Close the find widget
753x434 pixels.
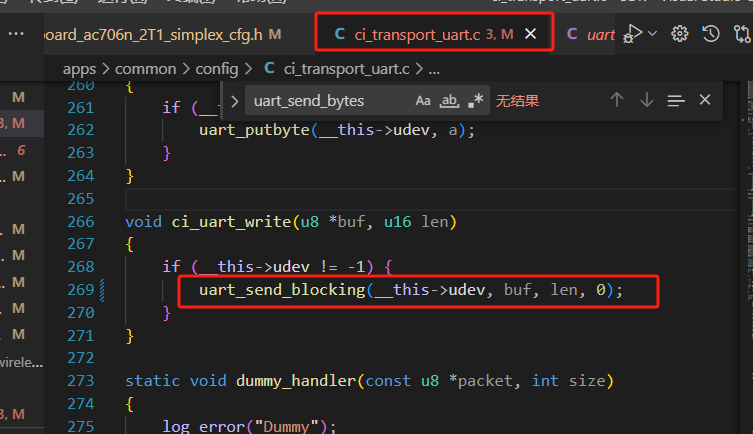pos(704,100)
